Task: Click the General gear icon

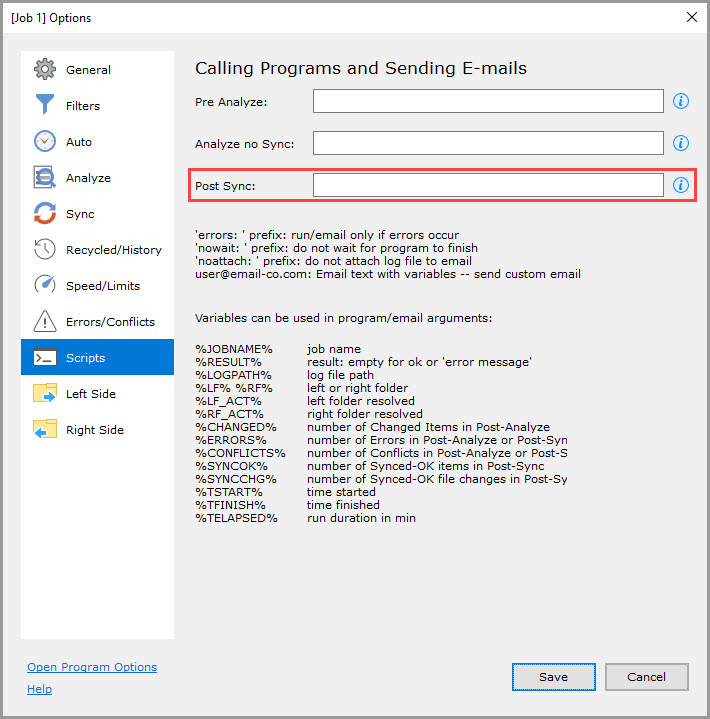Action: 45,70
